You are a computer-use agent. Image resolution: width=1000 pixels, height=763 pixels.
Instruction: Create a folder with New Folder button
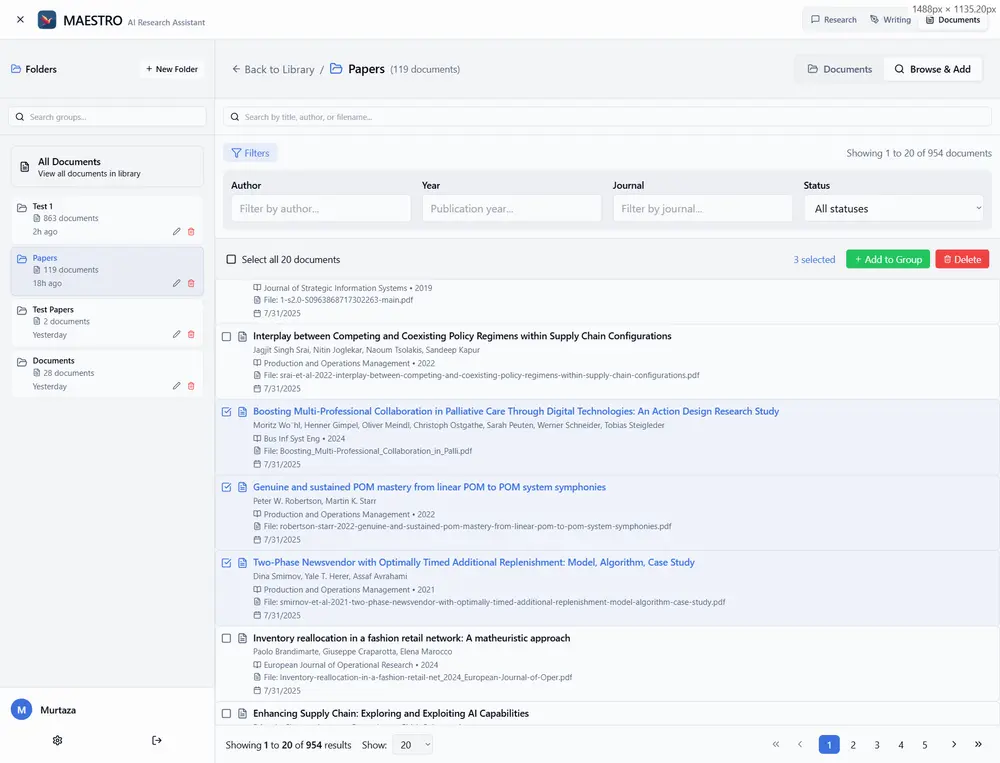click(172, 69)
